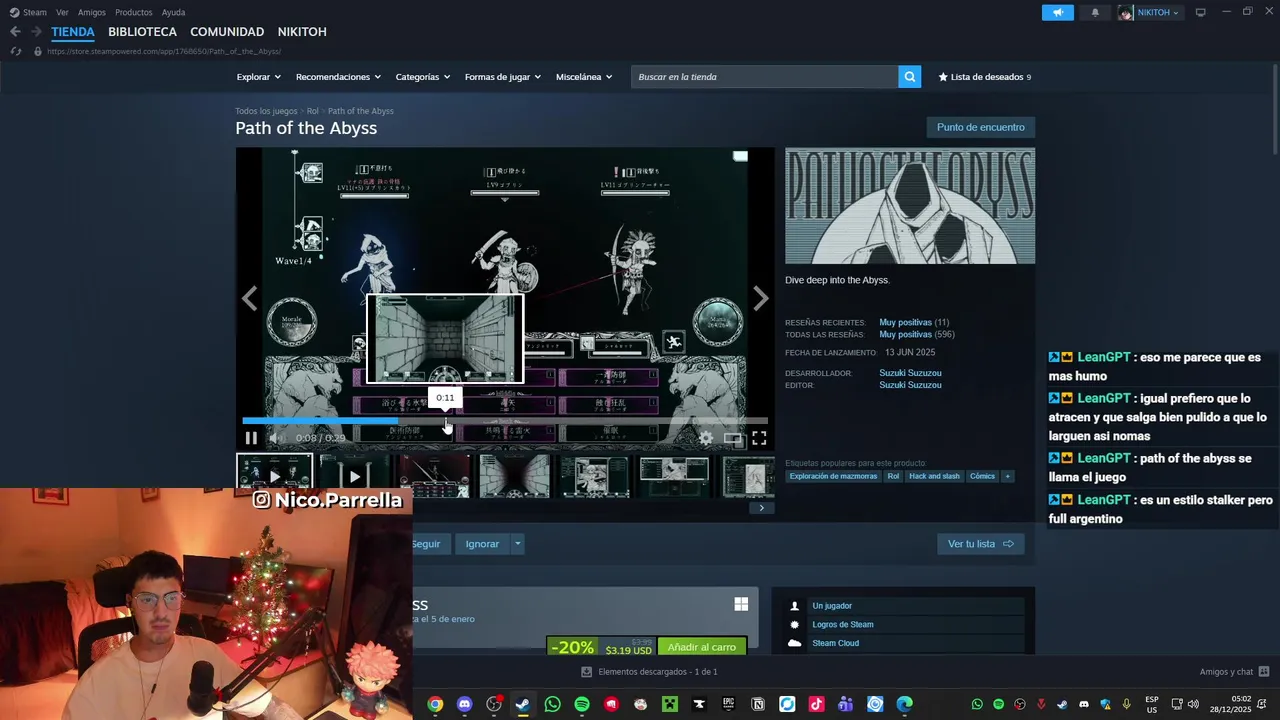Open the Amigos y chat panel
The height and width of the screenshot is (720, 1280).
pos(1234,672)
